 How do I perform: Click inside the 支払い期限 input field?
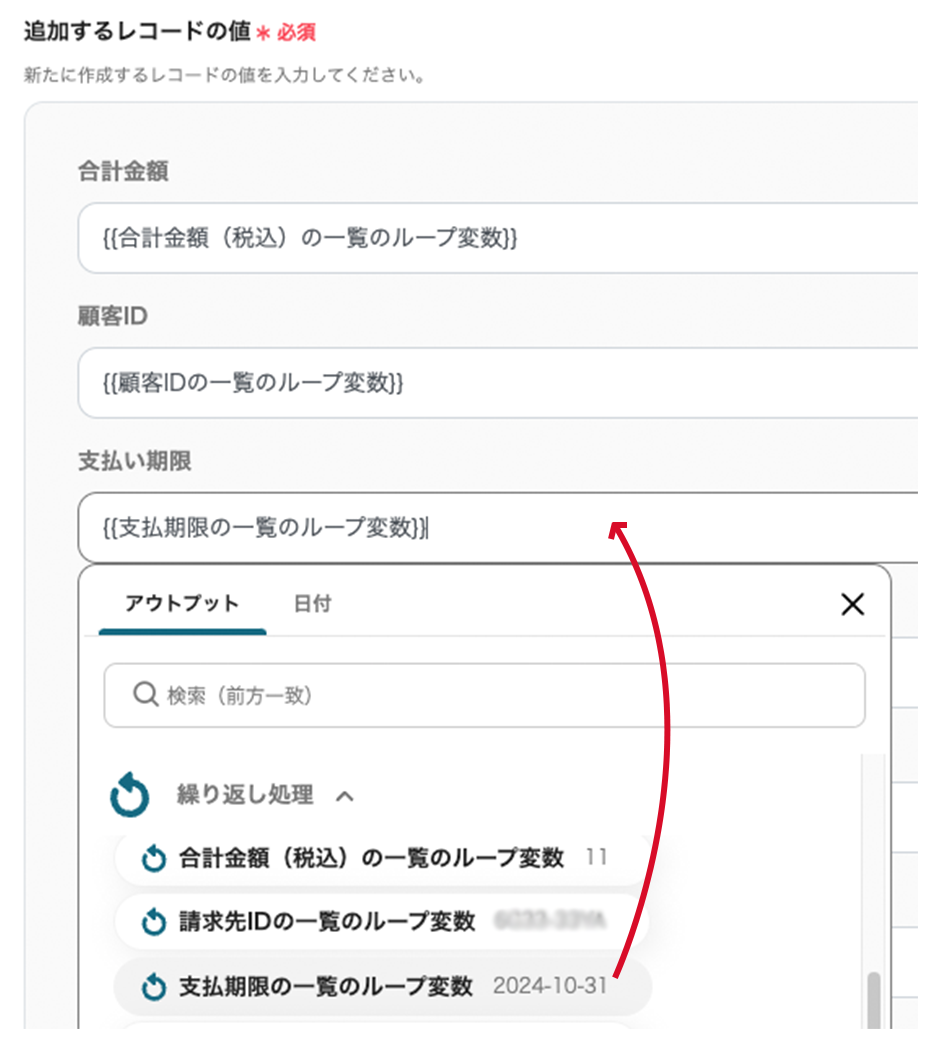click(x=600, y=527)
